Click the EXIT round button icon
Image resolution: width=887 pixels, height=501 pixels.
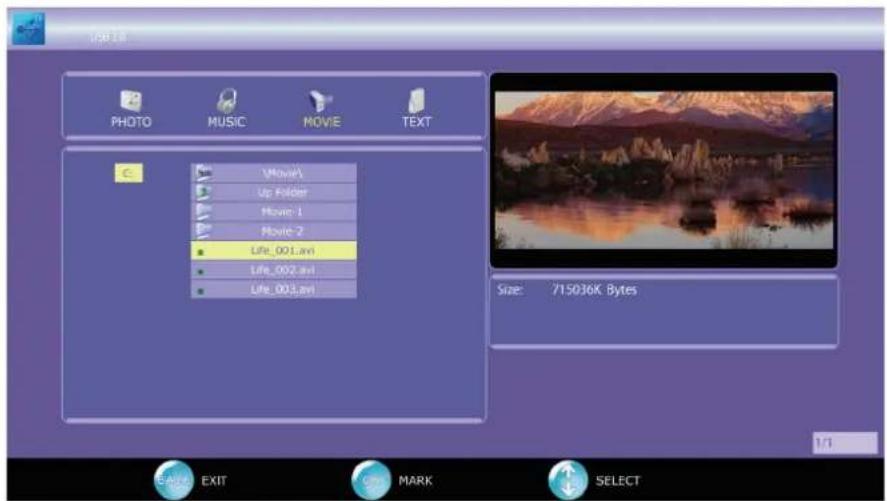[x=173, y=480]
